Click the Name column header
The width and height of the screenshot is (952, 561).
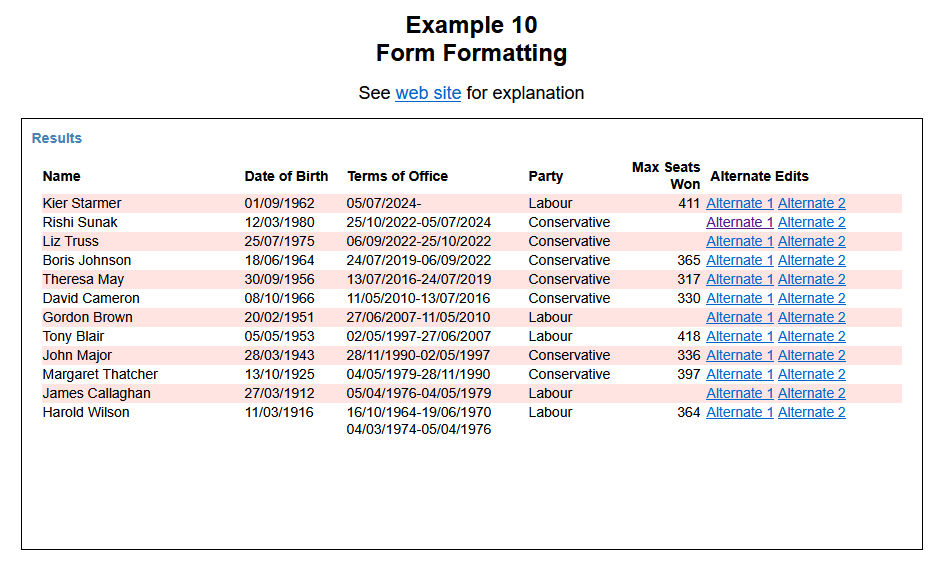(61, 176)
